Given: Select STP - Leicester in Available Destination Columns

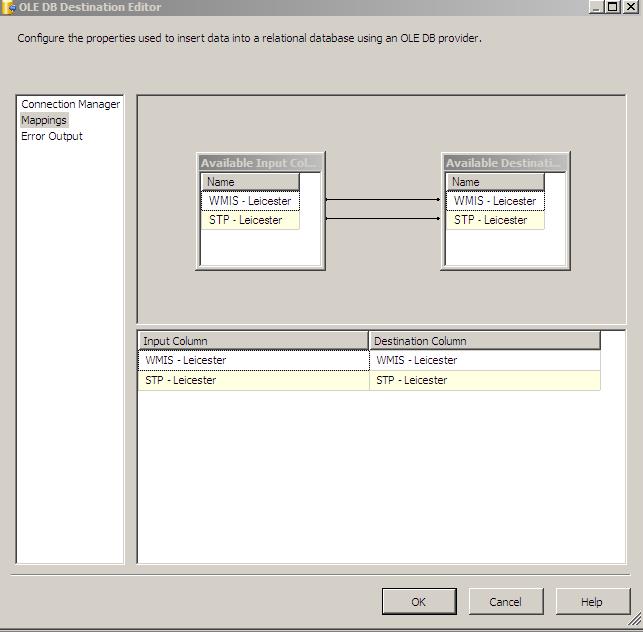Looking at the screenshot, I should (495, 220).
